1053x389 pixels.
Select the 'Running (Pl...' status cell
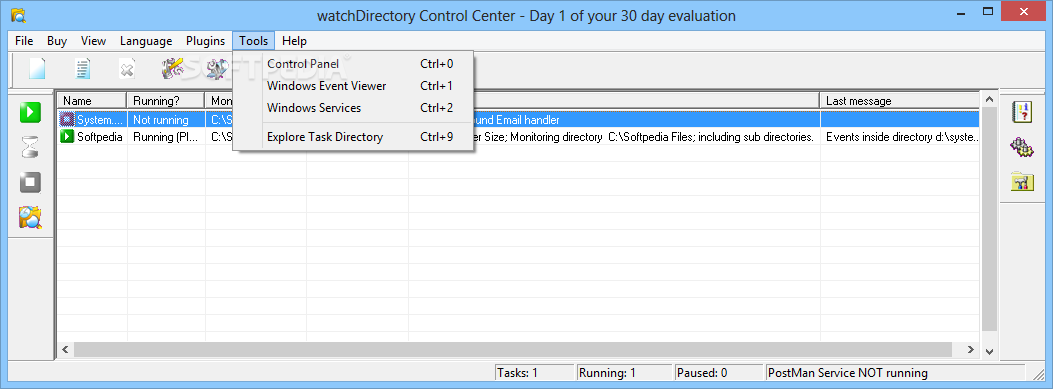[166, 137]
